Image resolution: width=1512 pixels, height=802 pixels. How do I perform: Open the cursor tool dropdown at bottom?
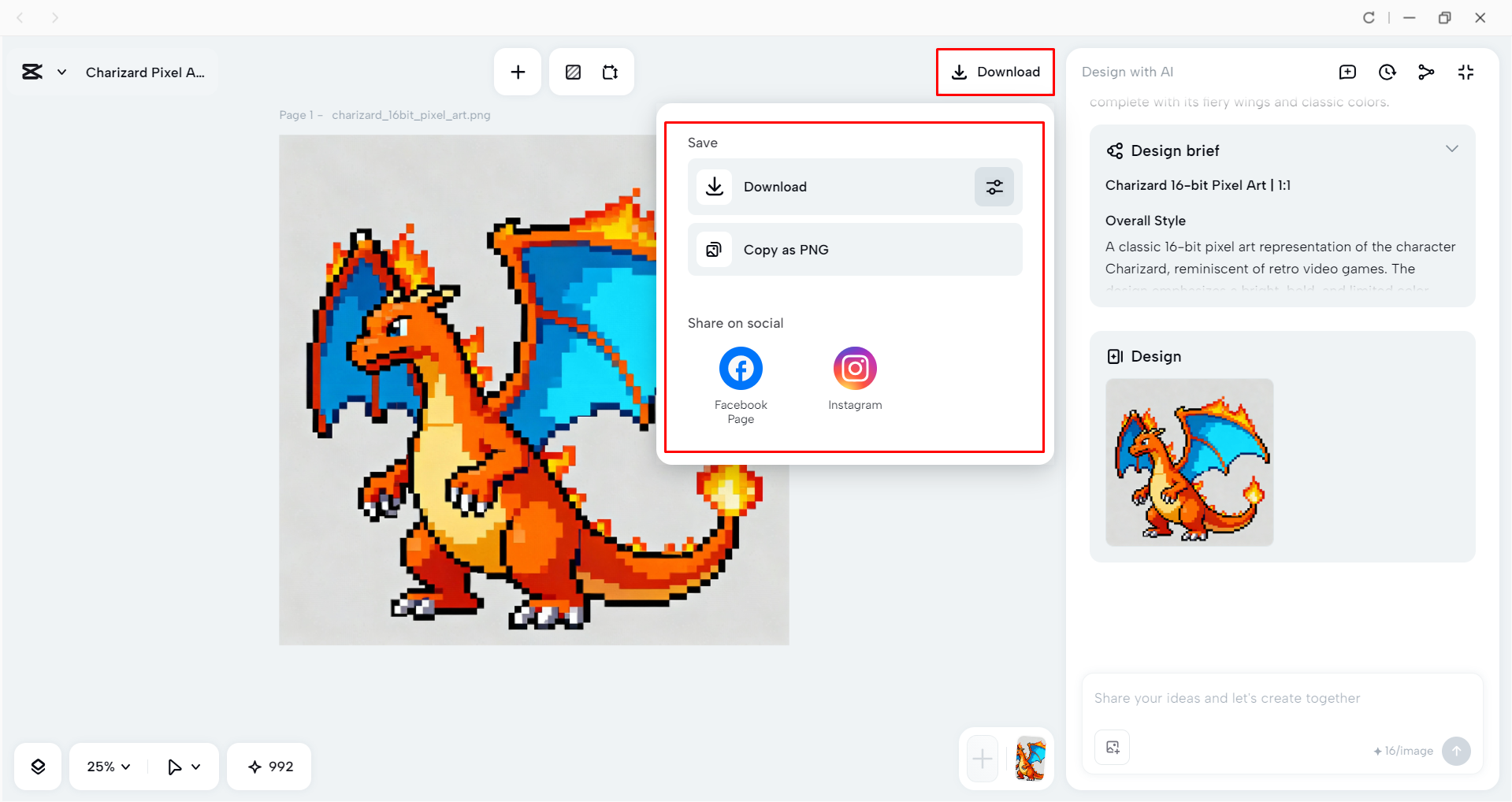[x=183, y=766]
